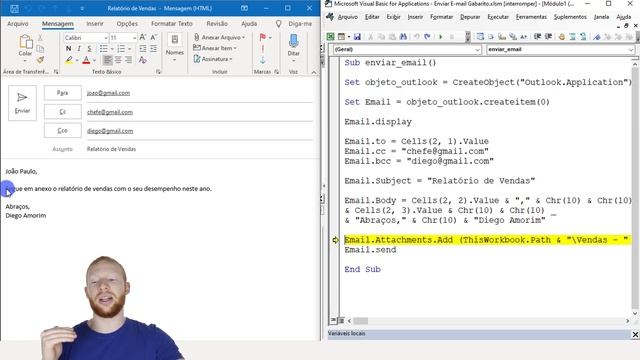The image size is (640, 360).
Task: Collapse the Outlook ribbon with the chevron
Action: [313, 72]
